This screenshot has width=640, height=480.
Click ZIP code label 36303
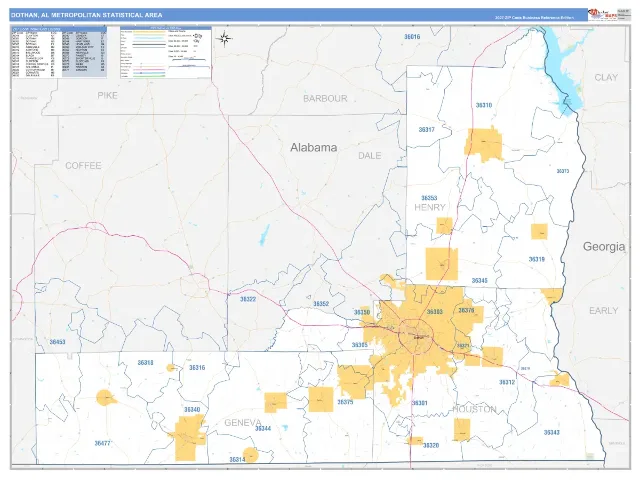[435, 312]
